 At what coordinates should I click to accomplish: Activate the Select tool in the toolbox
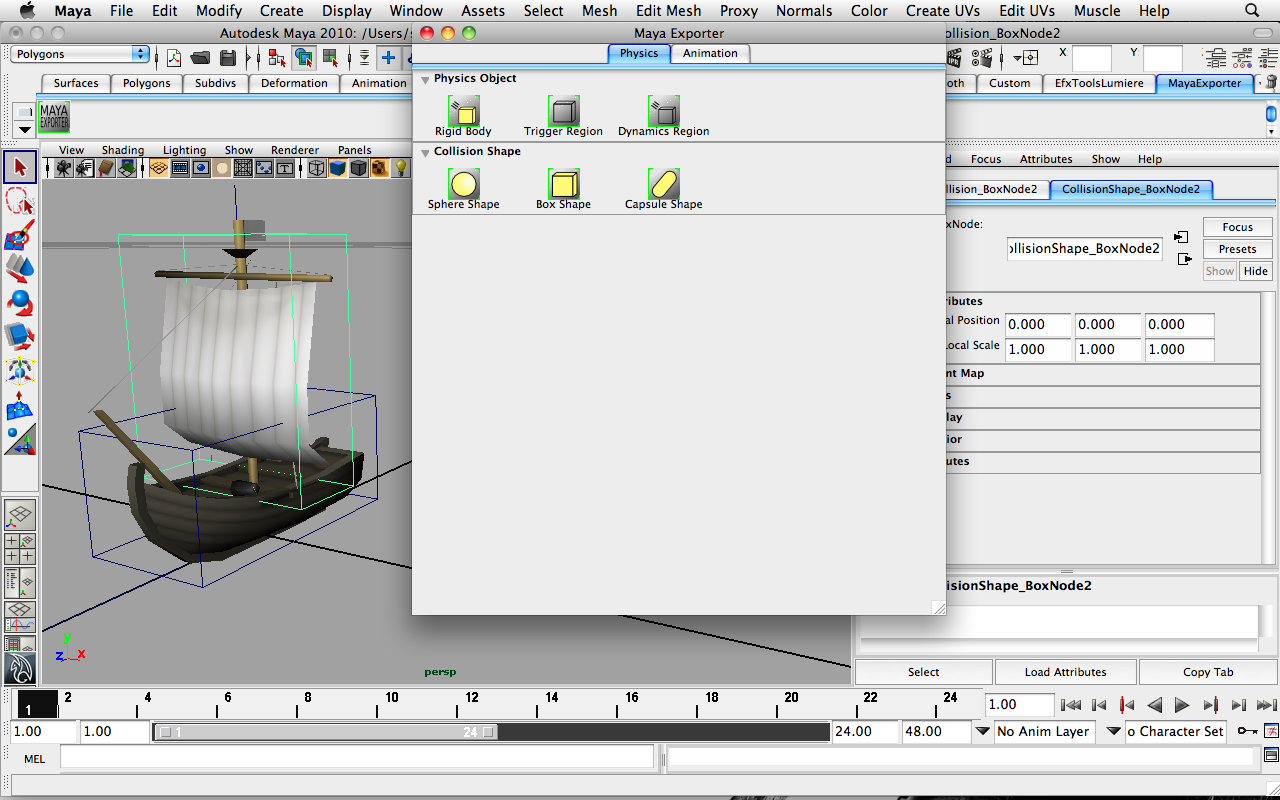click(x=20, y=167)
